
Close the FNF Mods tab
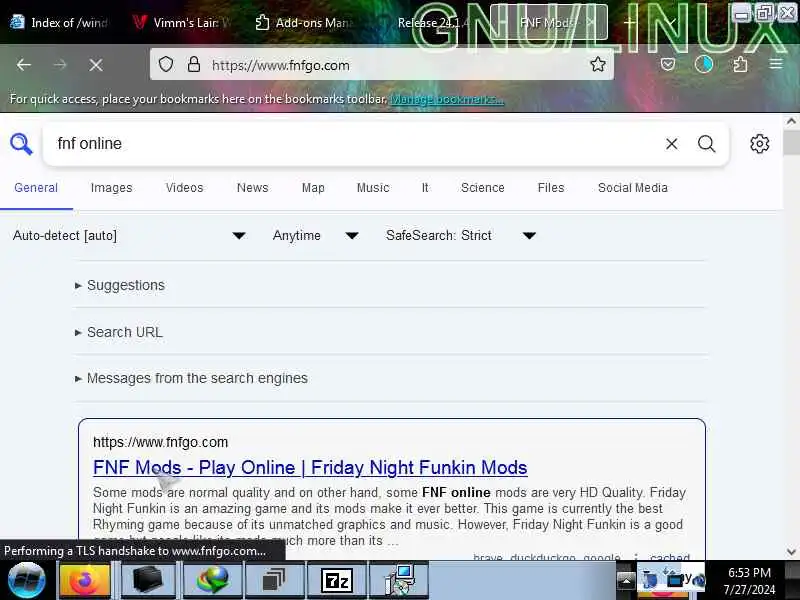pos(590,22)
